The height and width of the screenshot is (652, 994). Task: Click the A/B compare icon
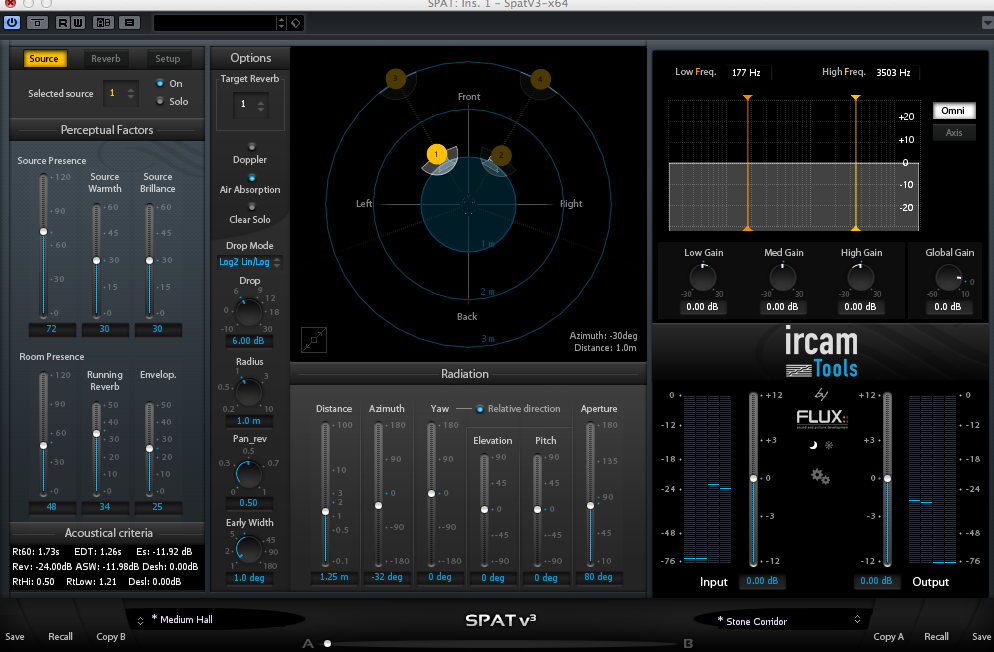pos(103,22)
